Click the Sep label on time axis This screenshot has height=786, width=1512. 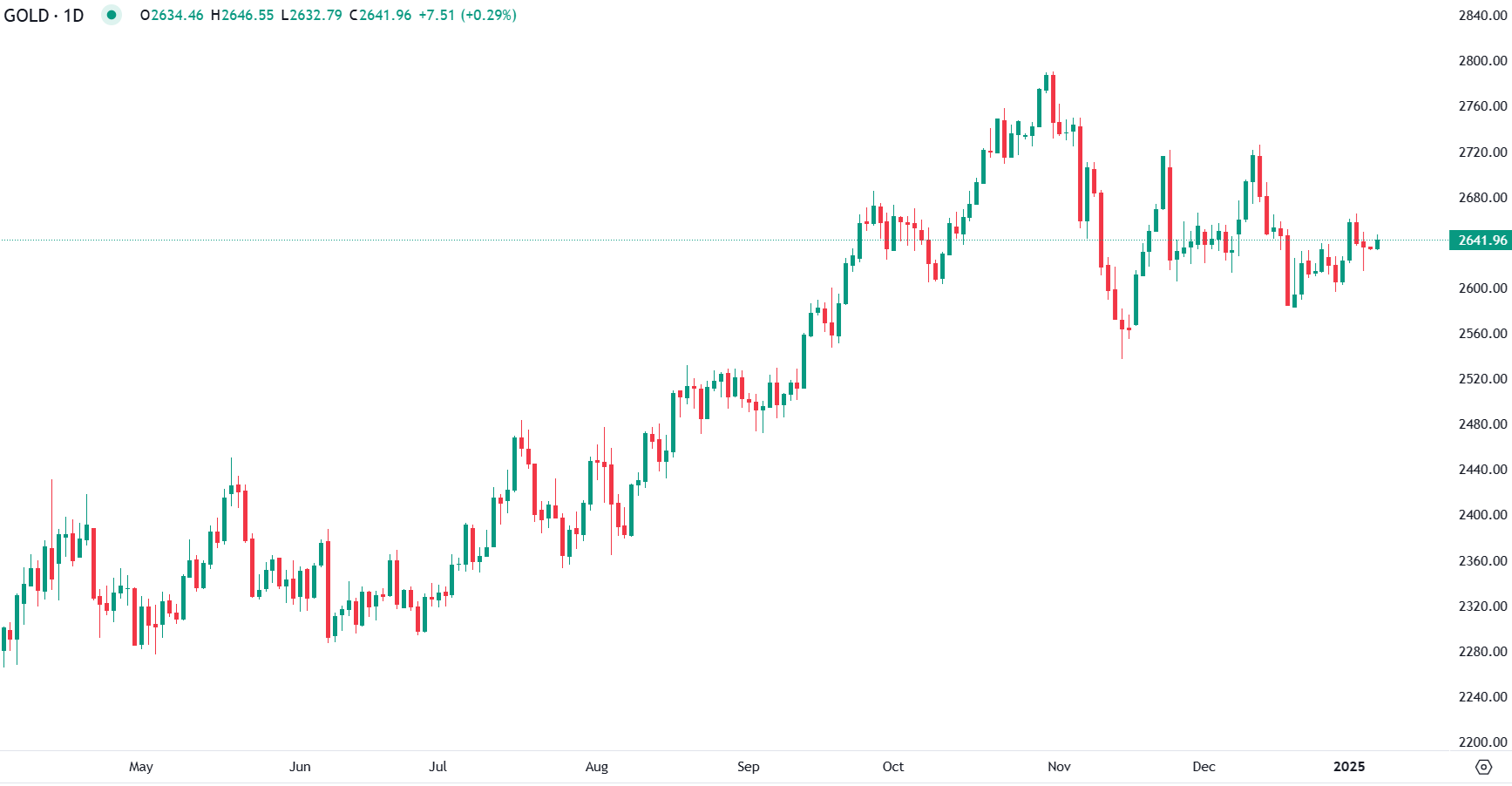tap(748, 767)
